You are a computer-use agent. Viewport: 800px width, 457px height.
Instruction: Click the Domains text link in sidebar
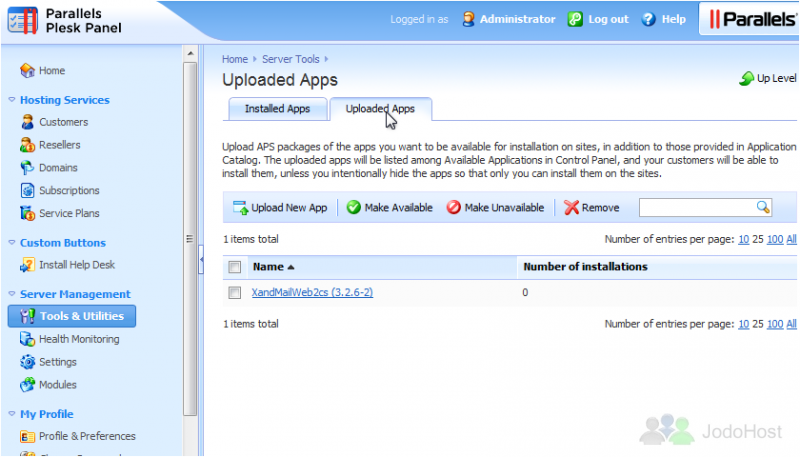click(58, 168)
